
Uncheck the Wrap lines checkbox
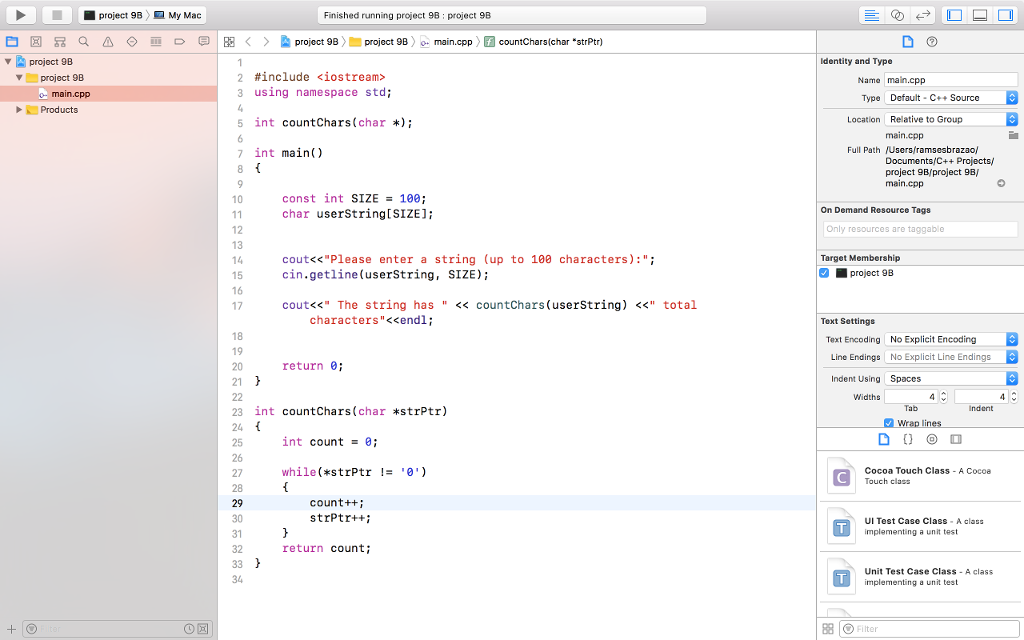(x=889, y=423)
